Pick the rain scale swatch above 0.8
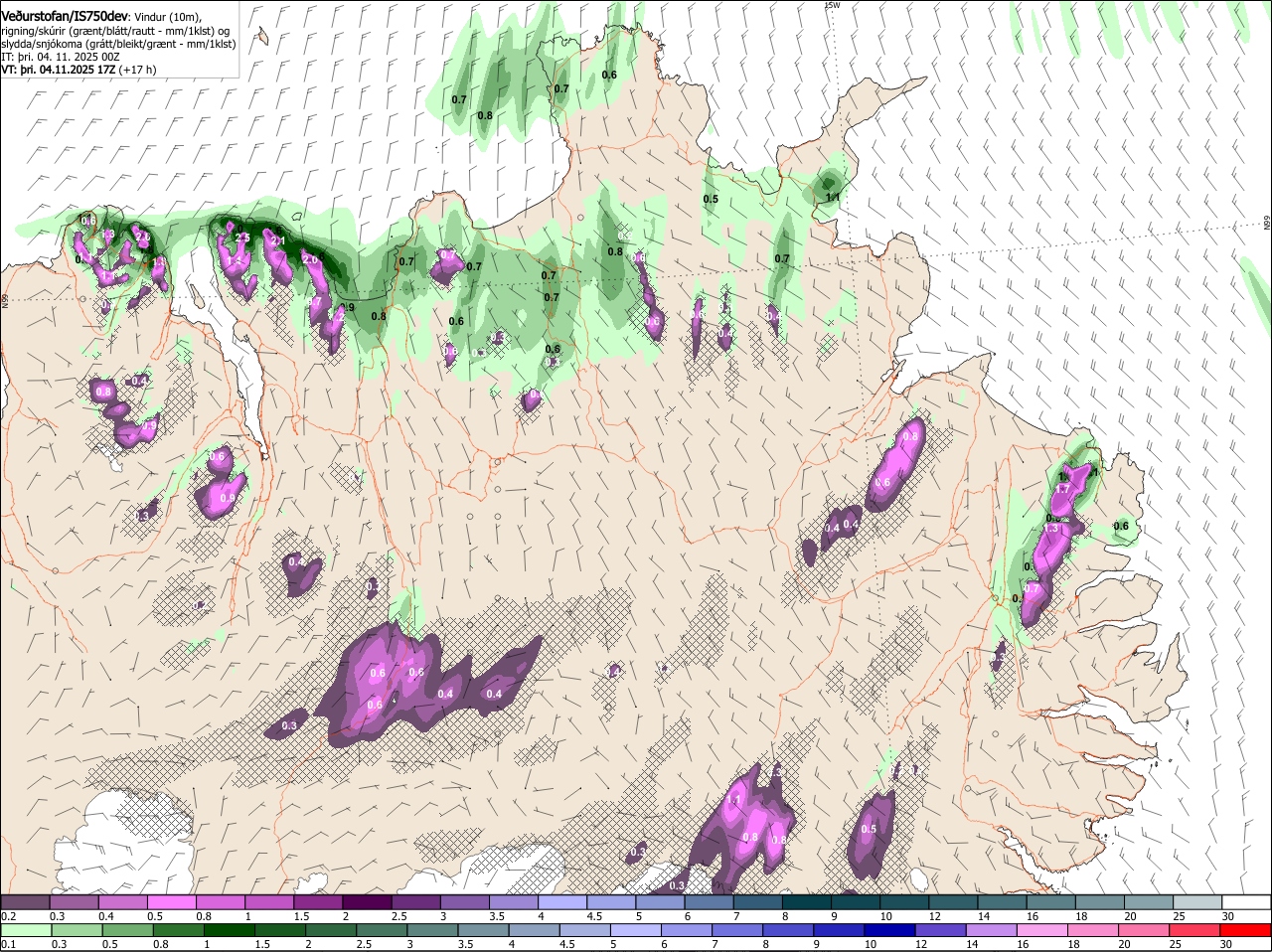1272x952 pixels. [x=179, y=930]
